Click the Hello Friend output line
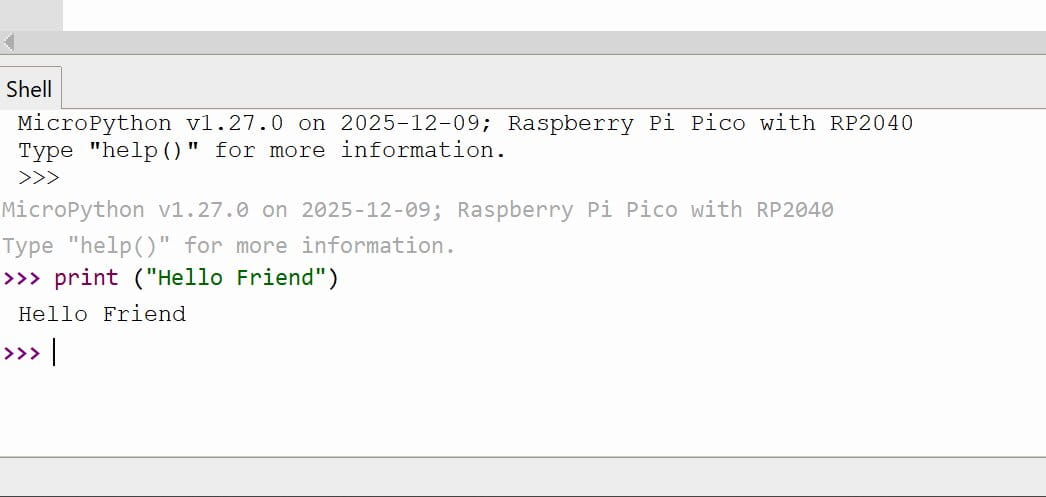The width and height of the screenshot is (1046, 497). [x=102, y=314]
